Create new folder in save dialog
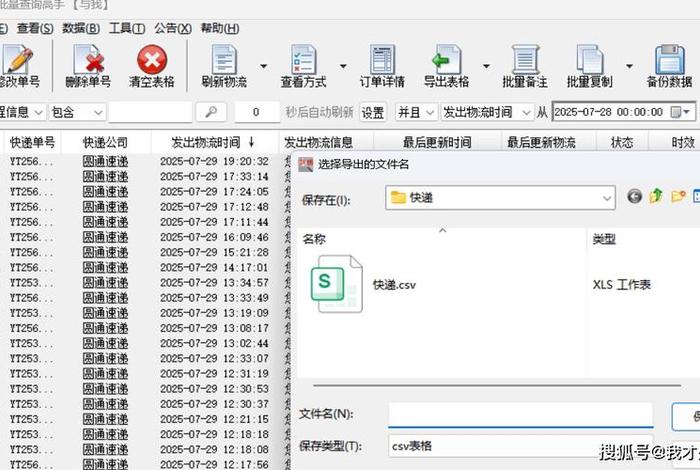 678,196
